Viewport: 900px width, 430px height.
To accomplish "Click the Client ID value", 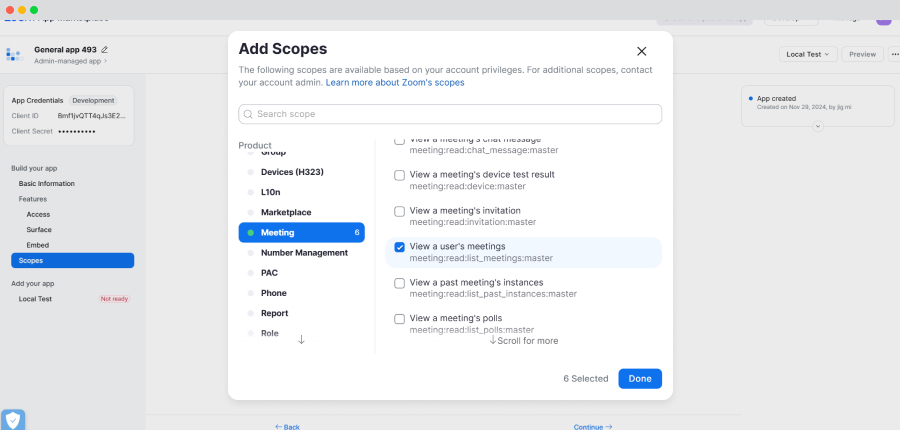I will (91, 116).
